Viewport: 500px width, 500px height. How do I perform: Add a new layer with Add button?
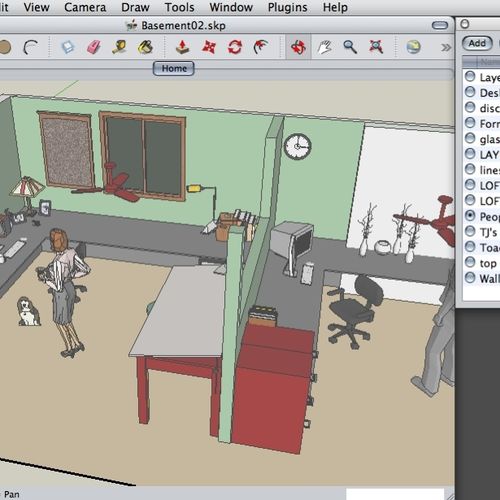click(x=477, y=43)
